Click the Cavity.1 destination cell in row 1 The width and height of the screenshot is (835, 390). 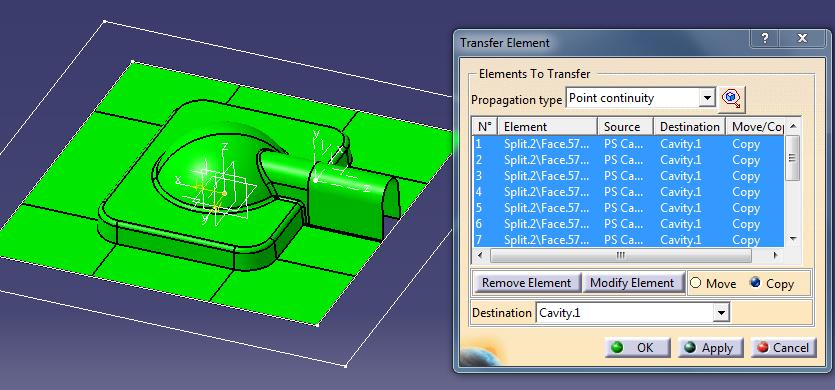pos(681,144)
